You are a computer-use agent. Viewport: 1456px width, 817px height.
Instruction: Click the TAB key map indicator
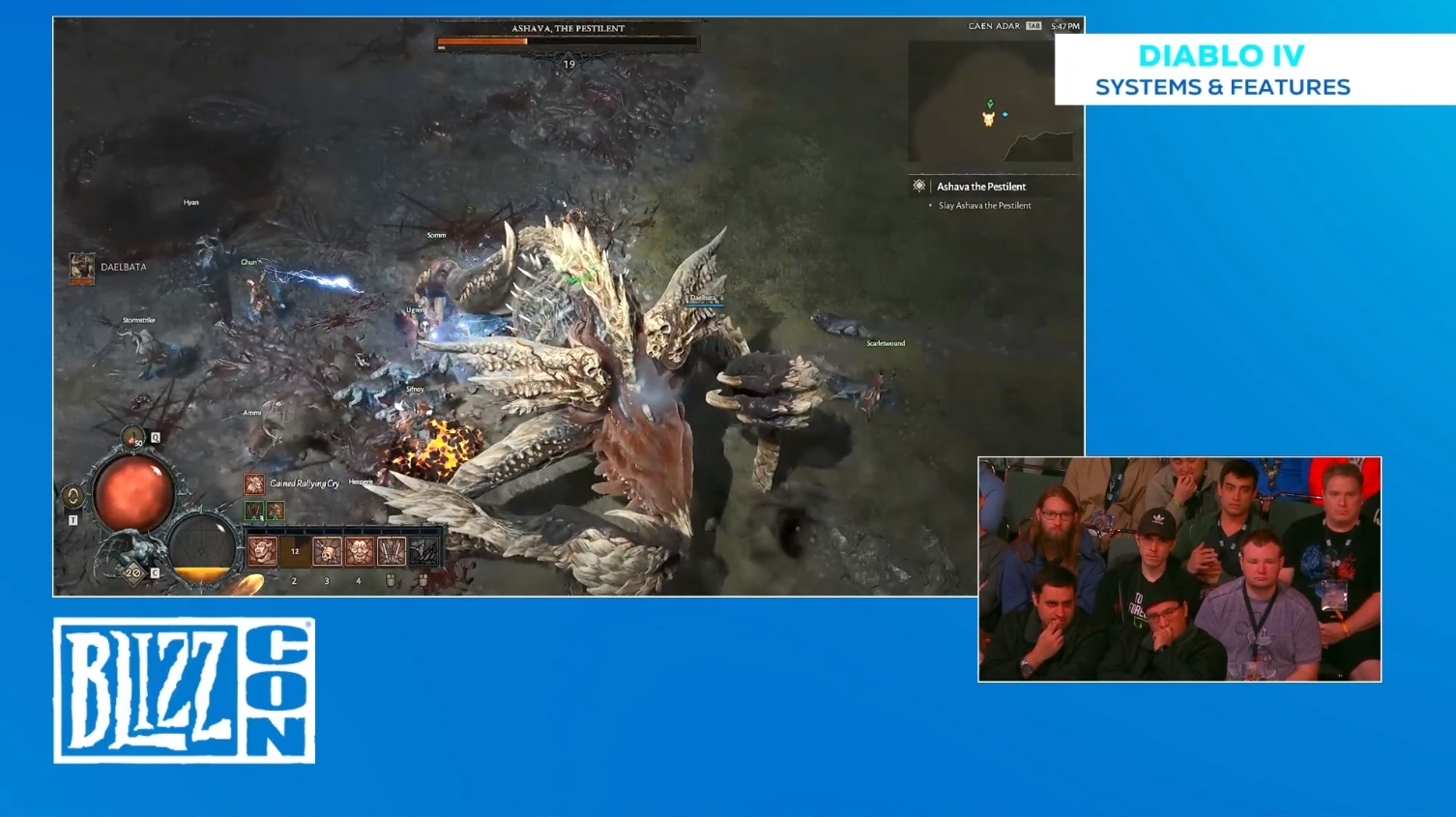point(1034,26)
